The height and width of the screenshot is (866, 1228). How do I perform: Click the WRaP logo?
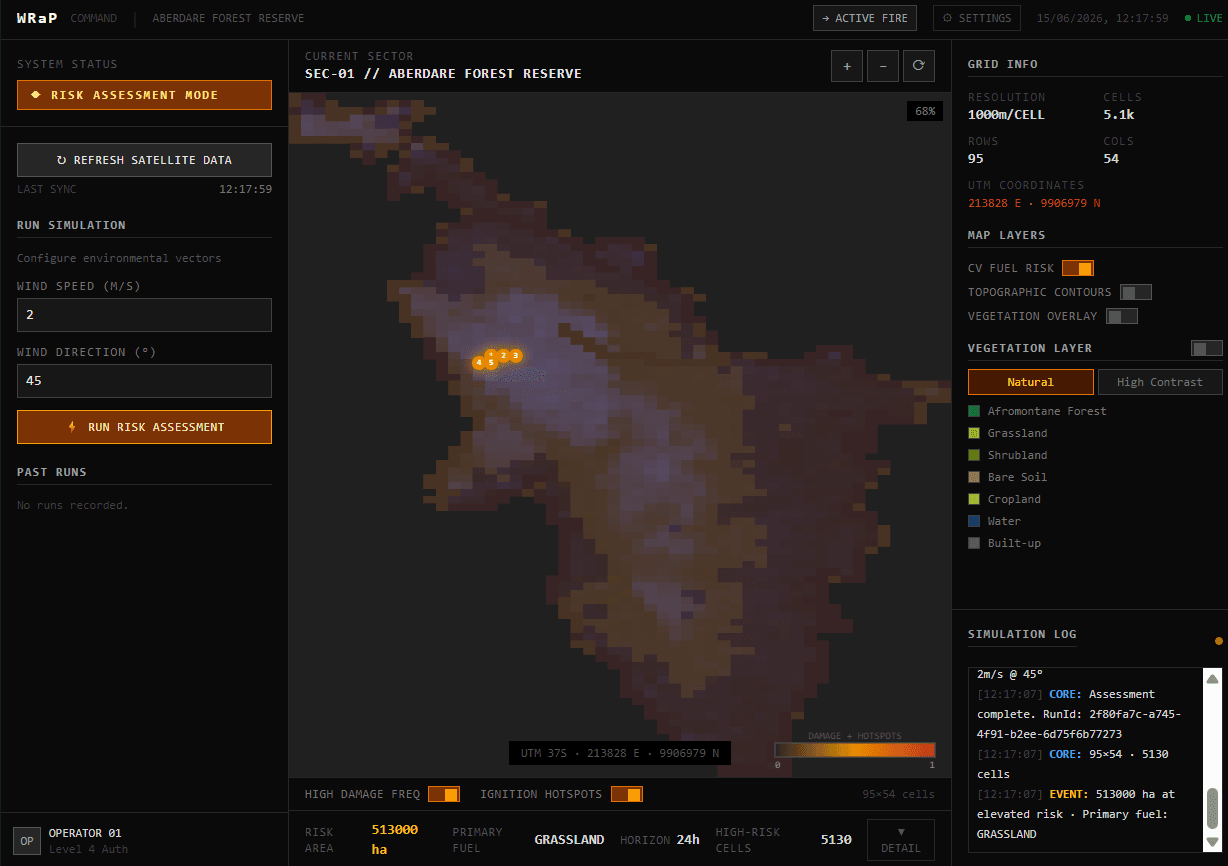tap(38, 18)
